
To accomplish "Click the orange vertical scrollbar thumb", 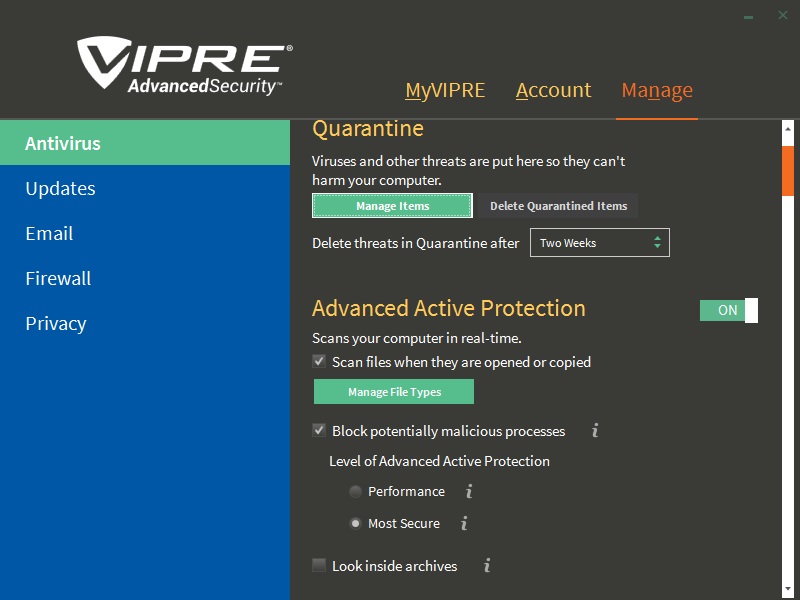I will point(788,171).
